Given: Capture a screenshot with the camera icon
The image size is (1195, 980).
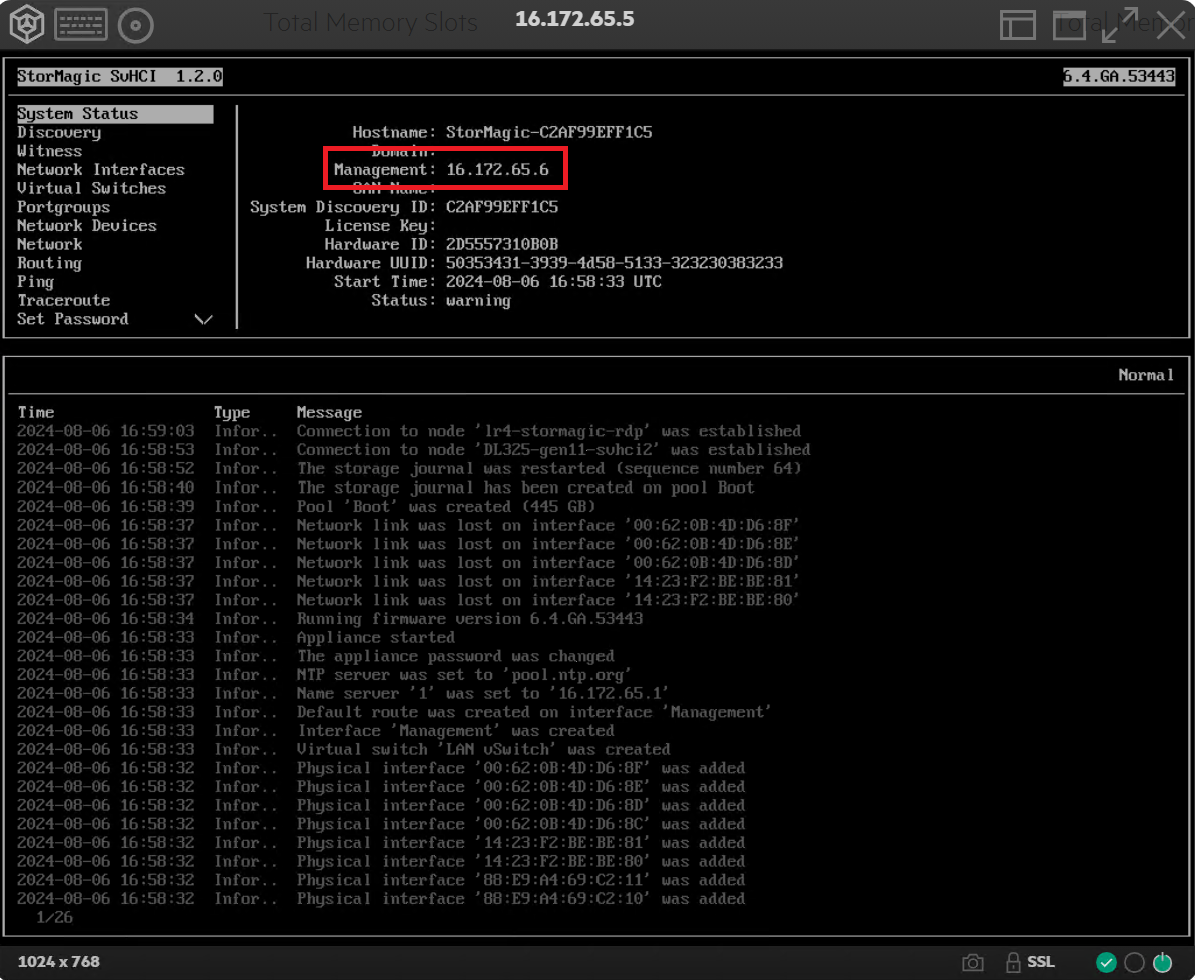Looking at the screenshot, I should [972, 962].
